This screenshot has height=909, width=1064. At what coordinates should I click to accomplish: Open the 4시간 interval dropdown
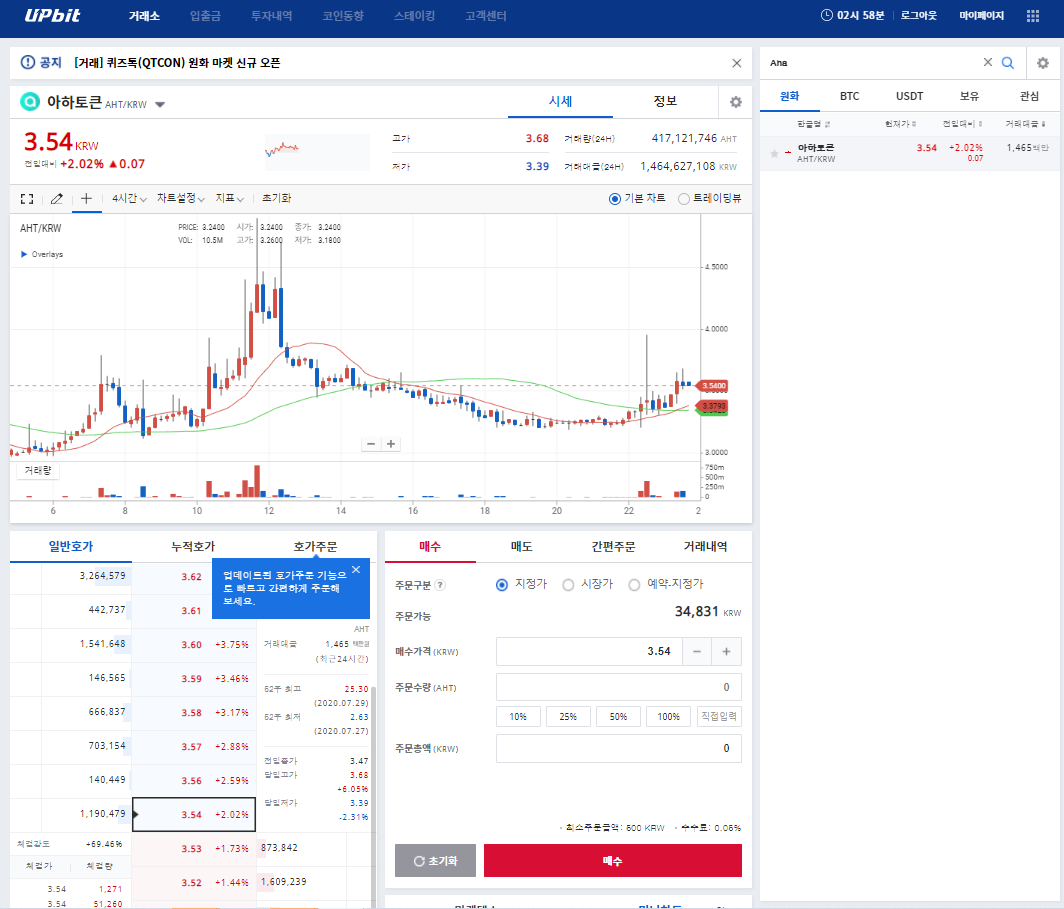click(x=129, y=198)
